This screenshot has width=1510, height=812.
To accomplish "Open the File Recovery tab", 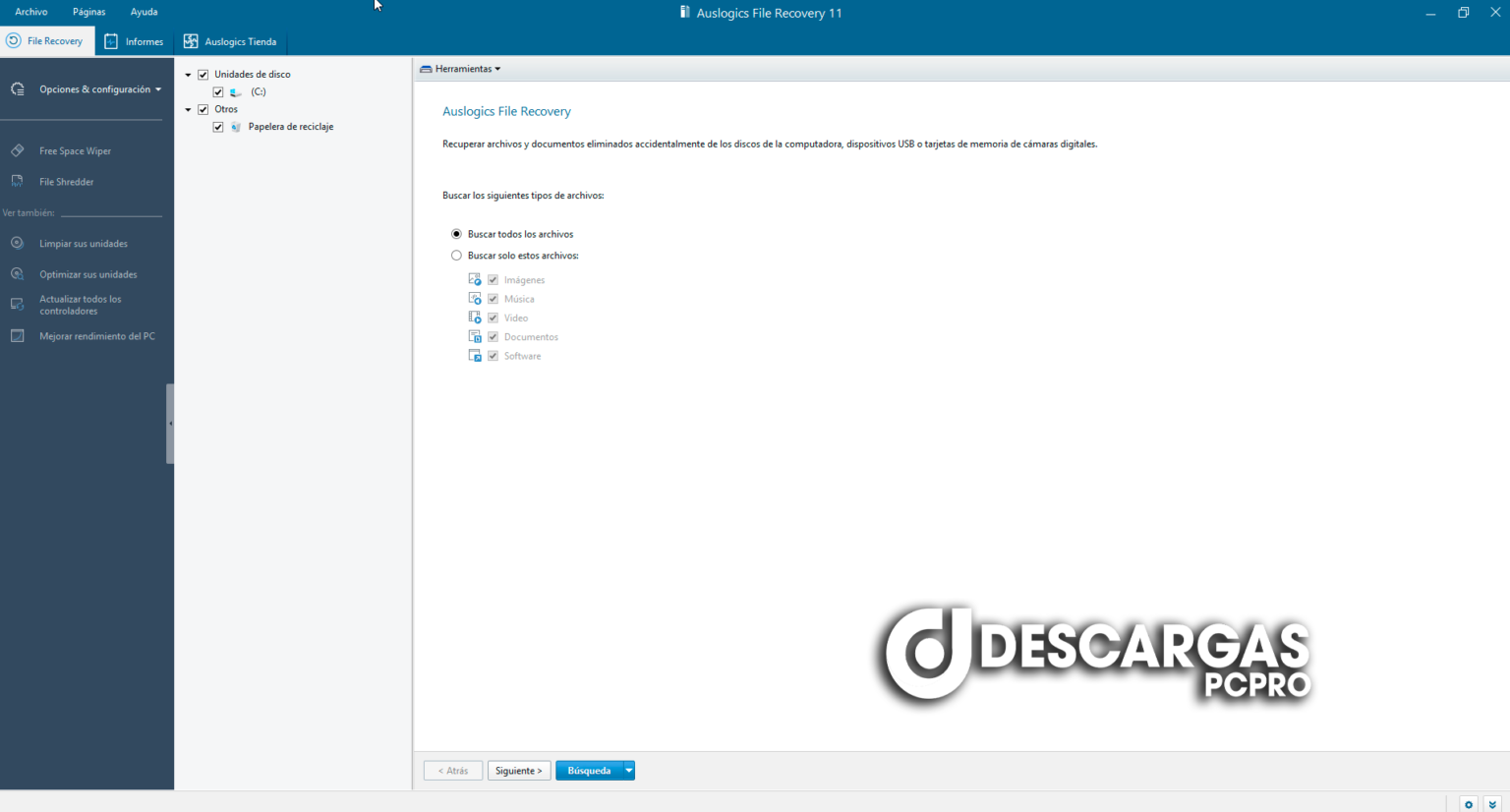I will (x=47, y=41).
